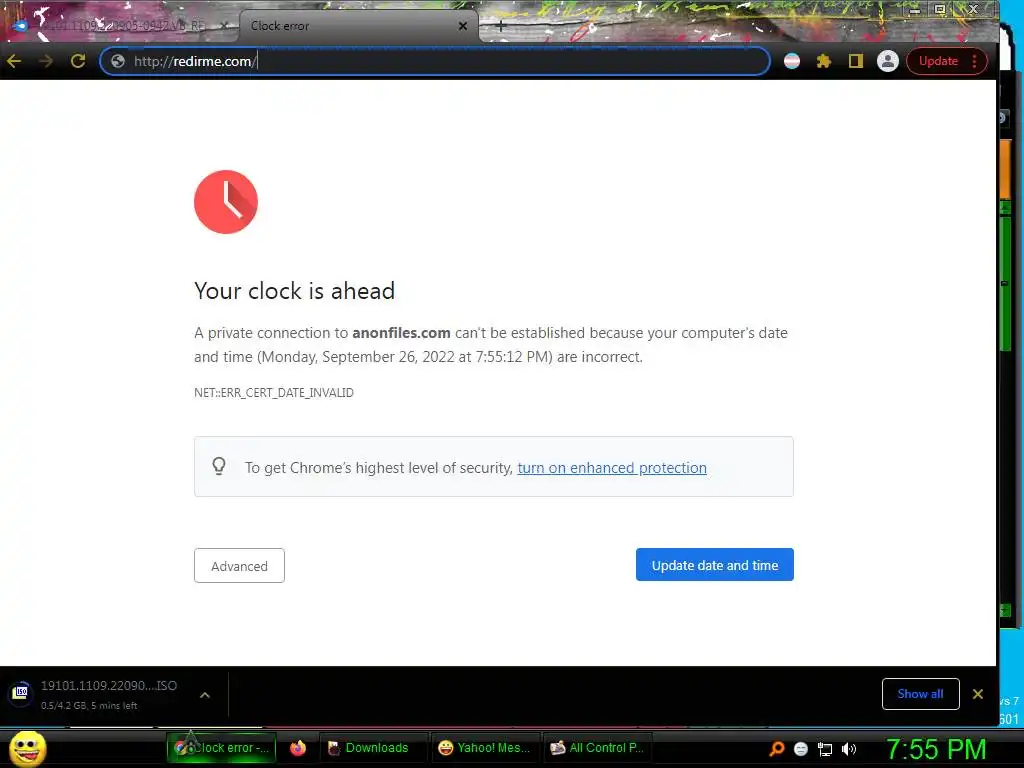Click 'Your clock is ahead' heading
1024x768 pixels.
pyautogui.click(x=295, y=291)
